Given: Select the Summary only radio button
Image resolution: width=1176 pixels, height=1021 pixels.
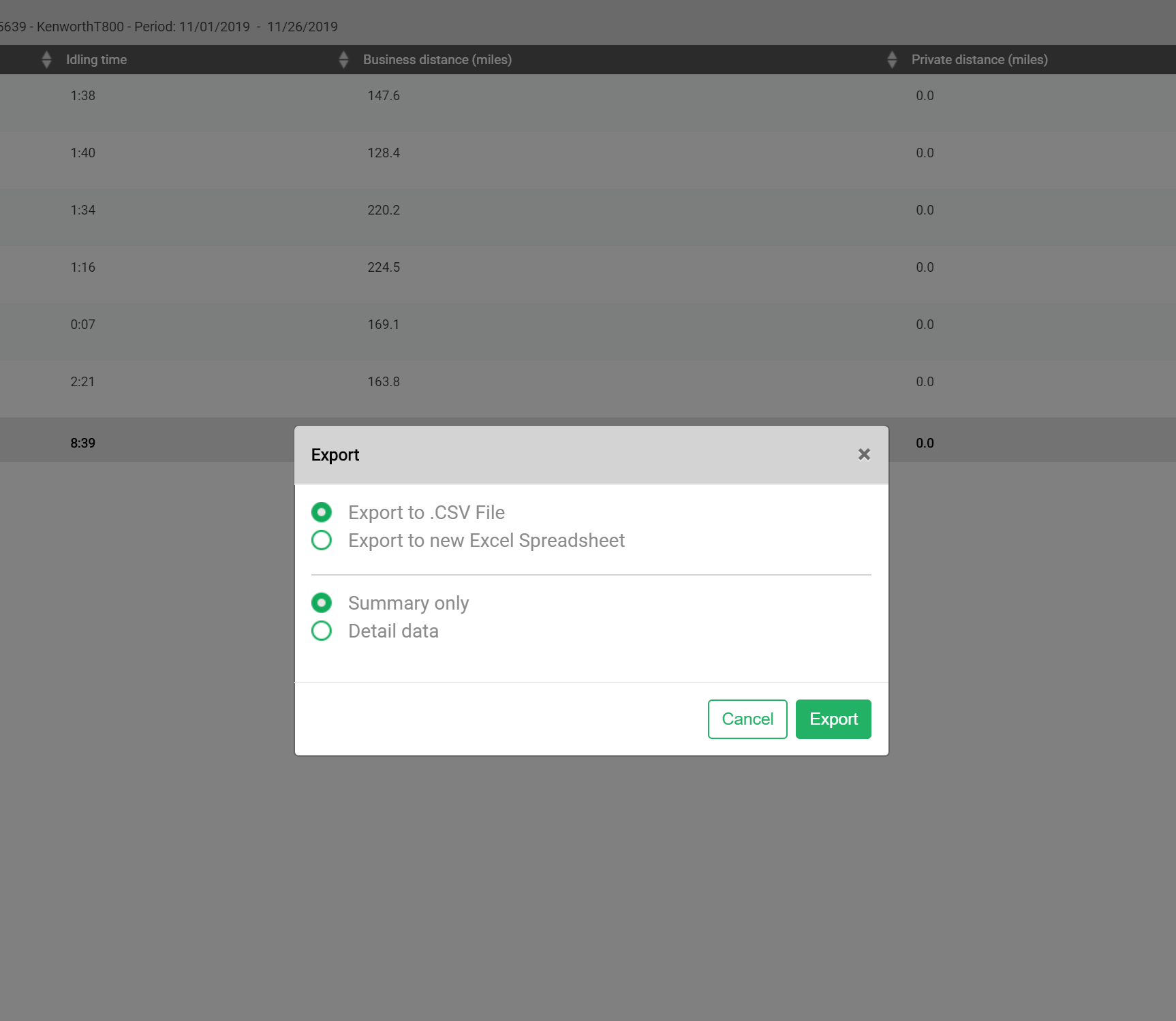Looking at the screenshot, I should tap(322, 603).
